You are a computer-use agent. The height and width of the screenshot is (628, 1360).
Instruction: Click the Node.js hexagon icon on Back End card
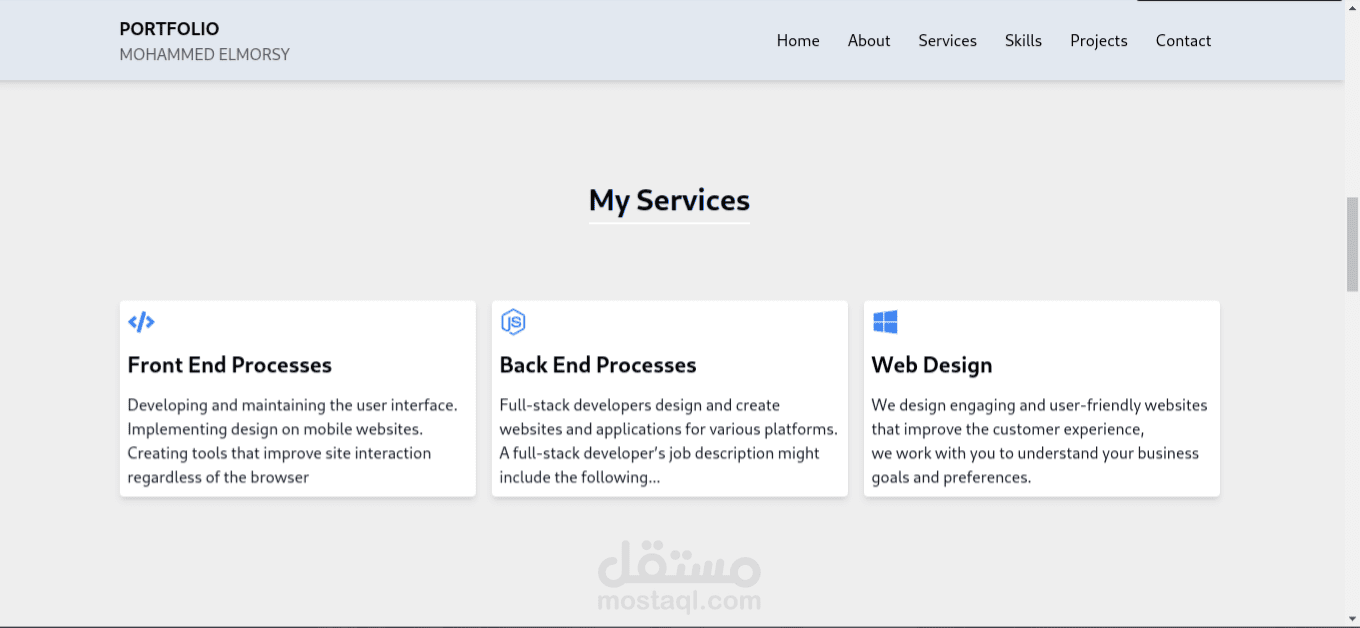point(513,321)
